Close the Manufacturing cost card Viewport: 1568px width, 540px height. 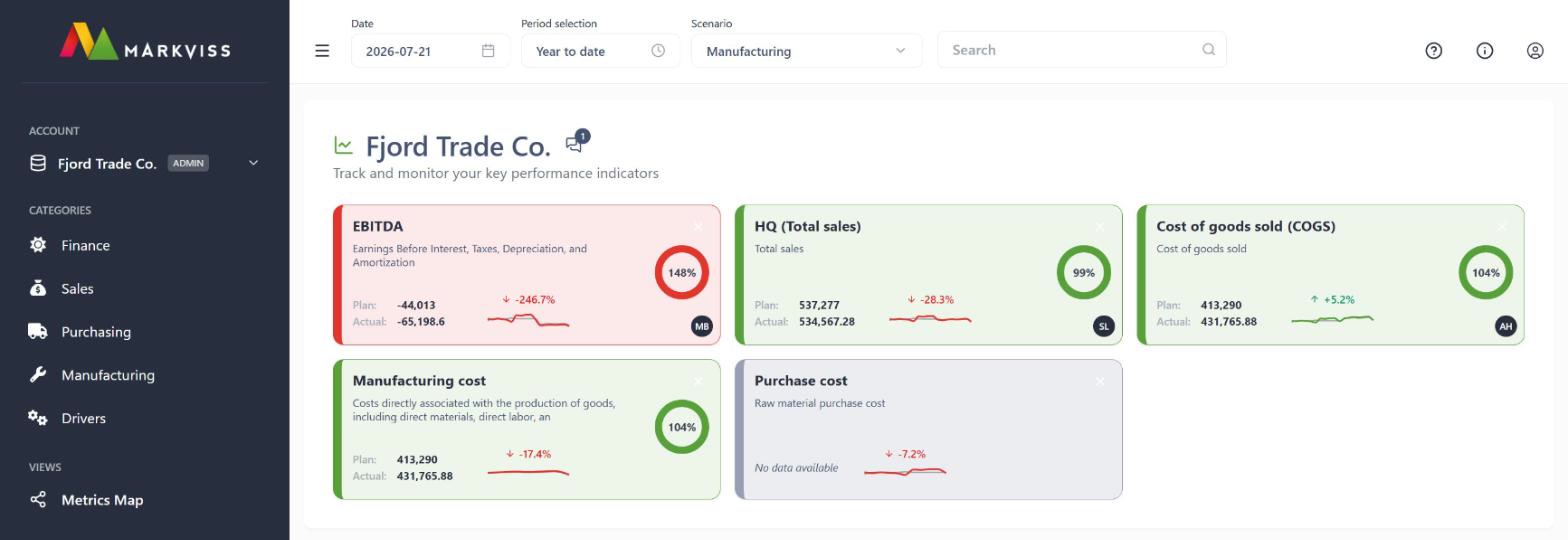(698, 381)
